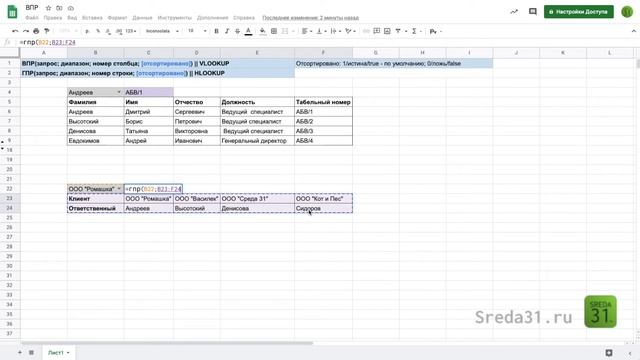Click the horizontal scrollbar
The height and width of the screenshot is (360, 640).
point(167,343)
